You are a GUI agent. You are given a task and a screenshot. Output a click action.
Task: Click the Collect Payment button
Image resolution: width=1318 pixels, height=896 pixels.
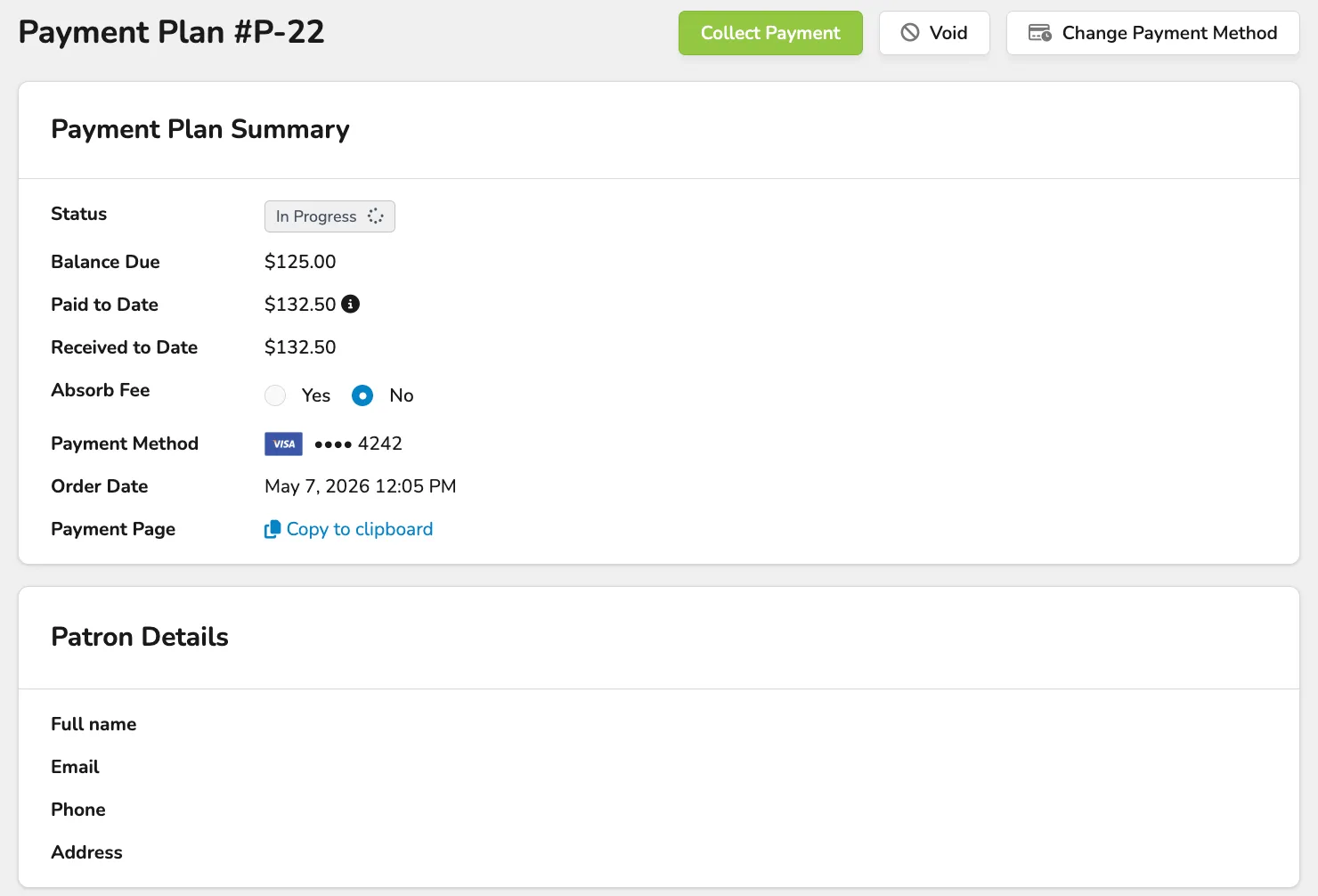coord(770,33)
